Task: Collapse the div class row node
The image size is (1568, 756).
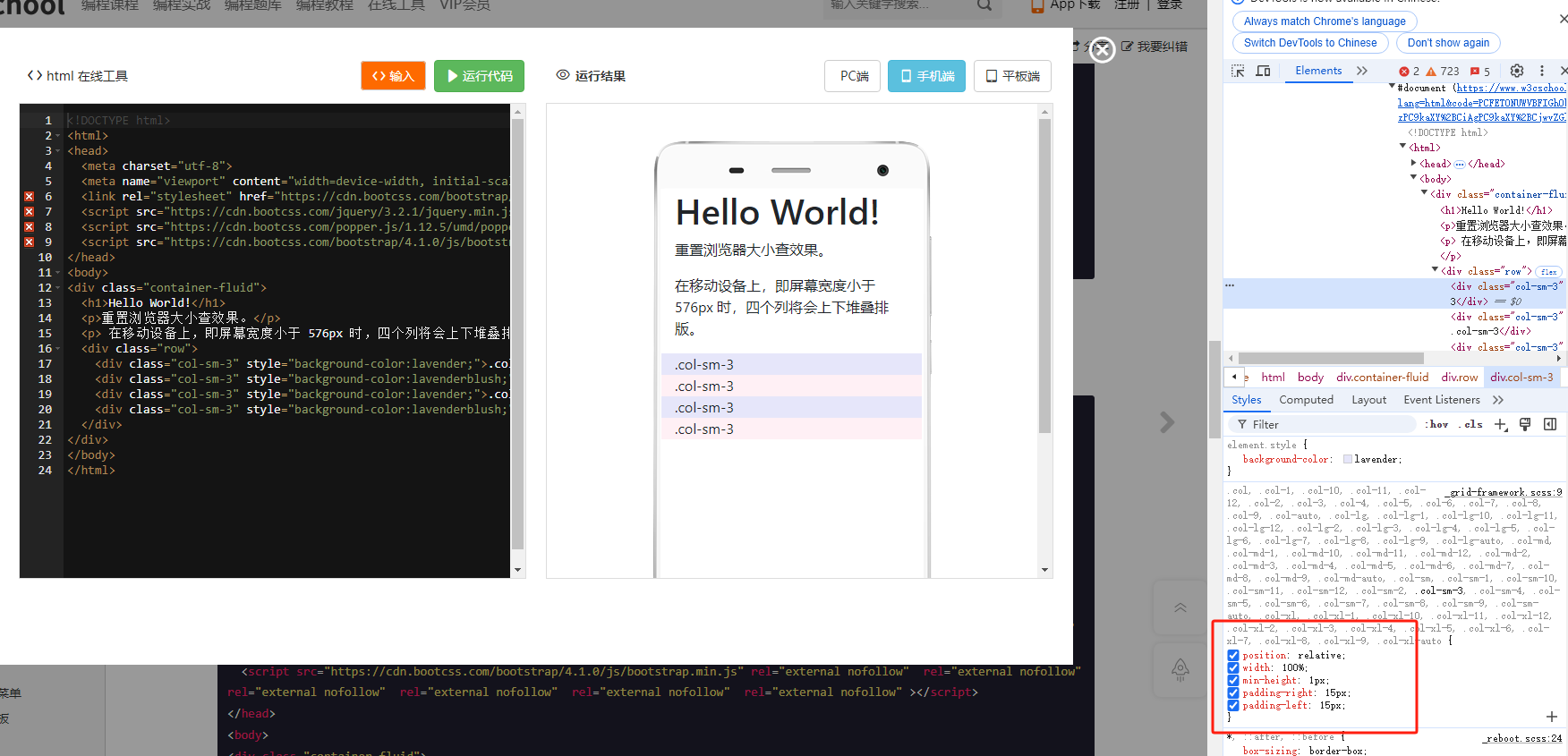Action: (x=1435, y=270)
